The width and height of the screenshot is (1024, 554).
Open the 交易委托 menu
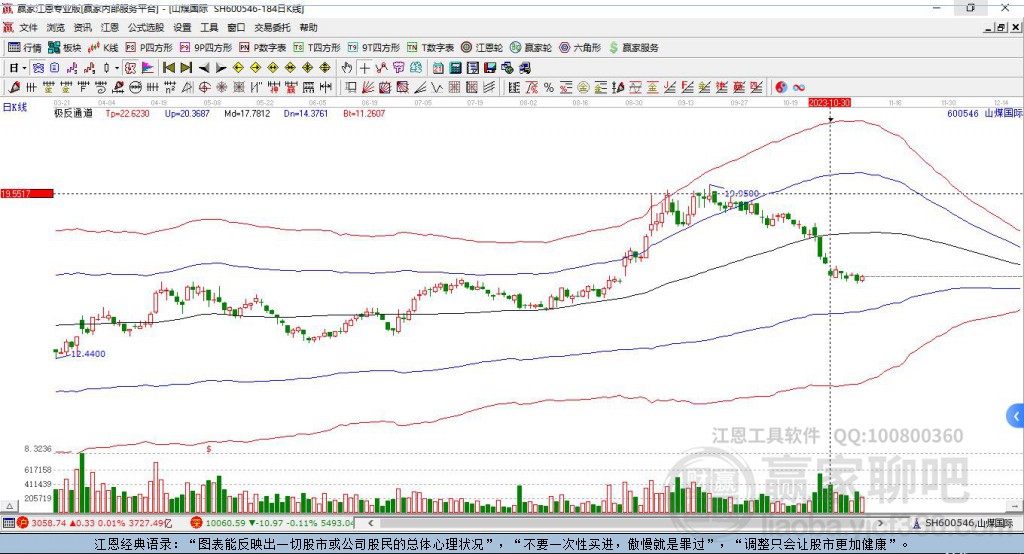pyautogui.click(x=272, y=27)
